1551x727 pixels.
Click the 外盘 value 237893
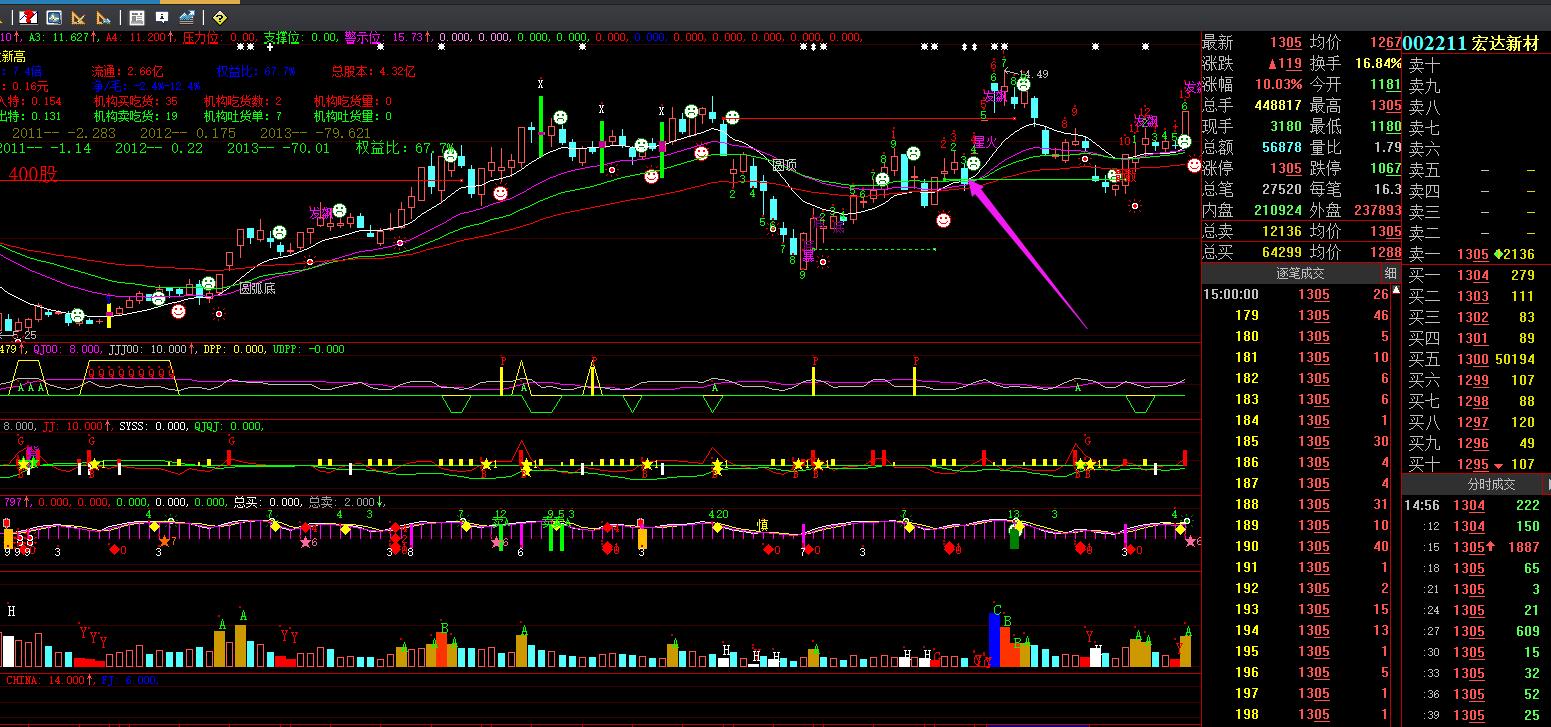pyautogui.click(x=1377, y=211)
